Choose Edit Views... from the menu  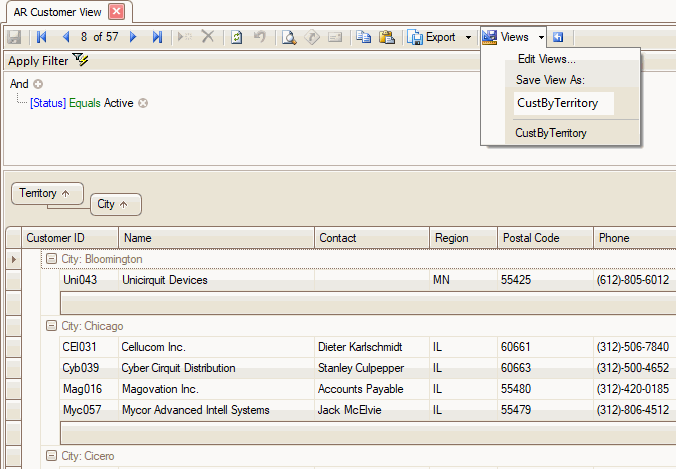(x=546, y=60)
